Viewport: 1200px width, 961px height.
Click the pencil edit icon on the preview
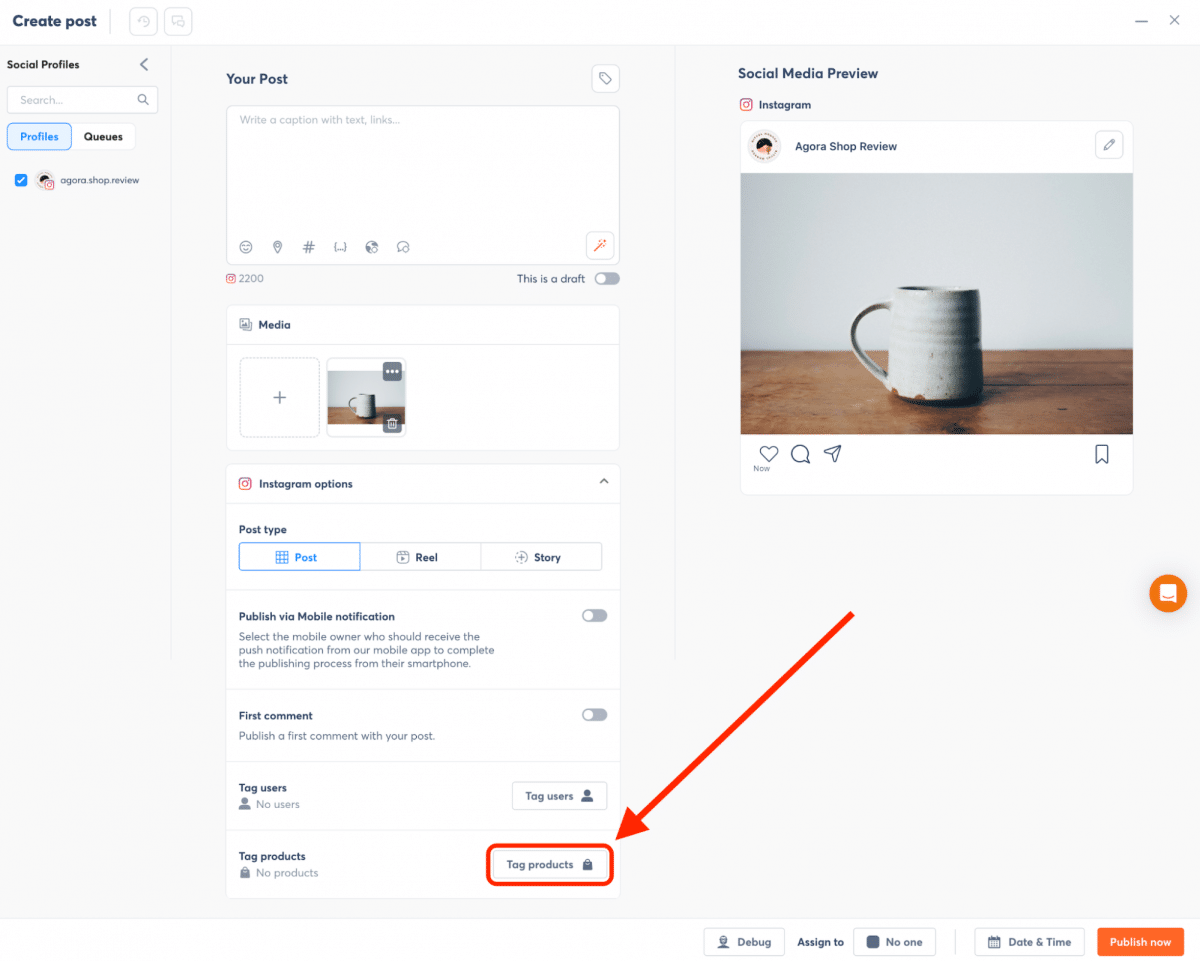(1108, 144)
